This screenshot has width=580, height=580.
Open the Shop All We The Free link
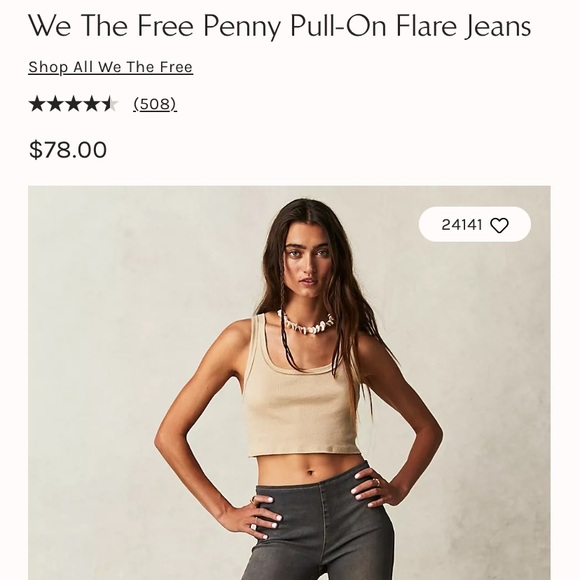(x=111, y=67)
